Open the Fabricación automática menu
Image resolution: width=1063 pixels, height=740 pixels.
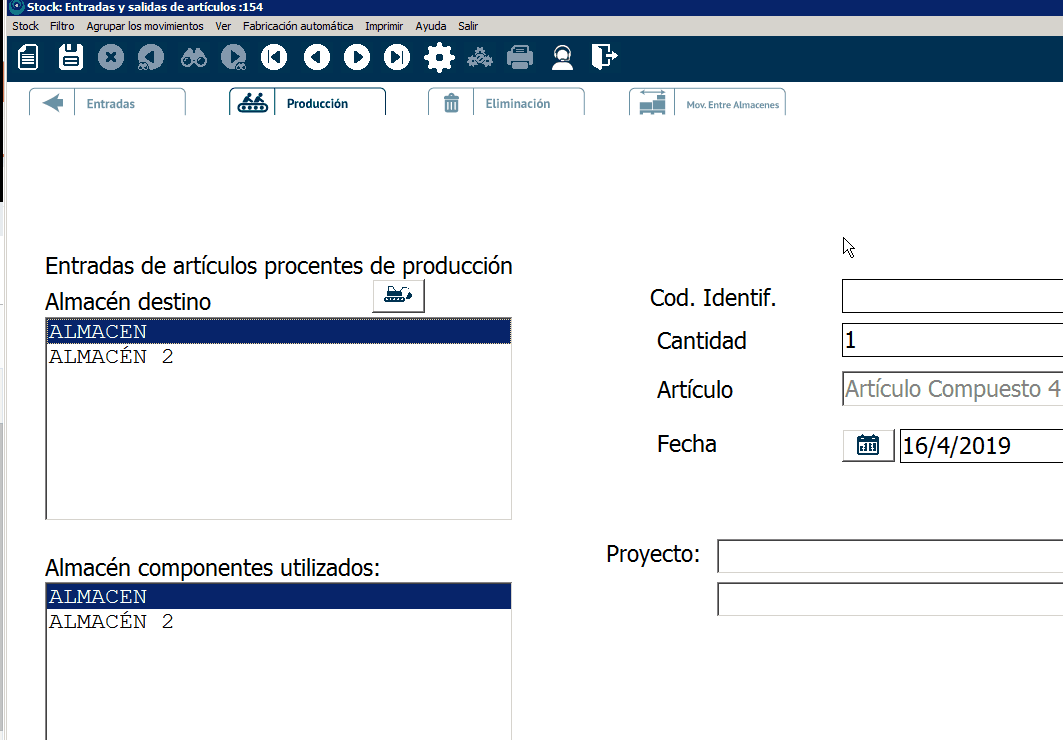click(298, 26)
